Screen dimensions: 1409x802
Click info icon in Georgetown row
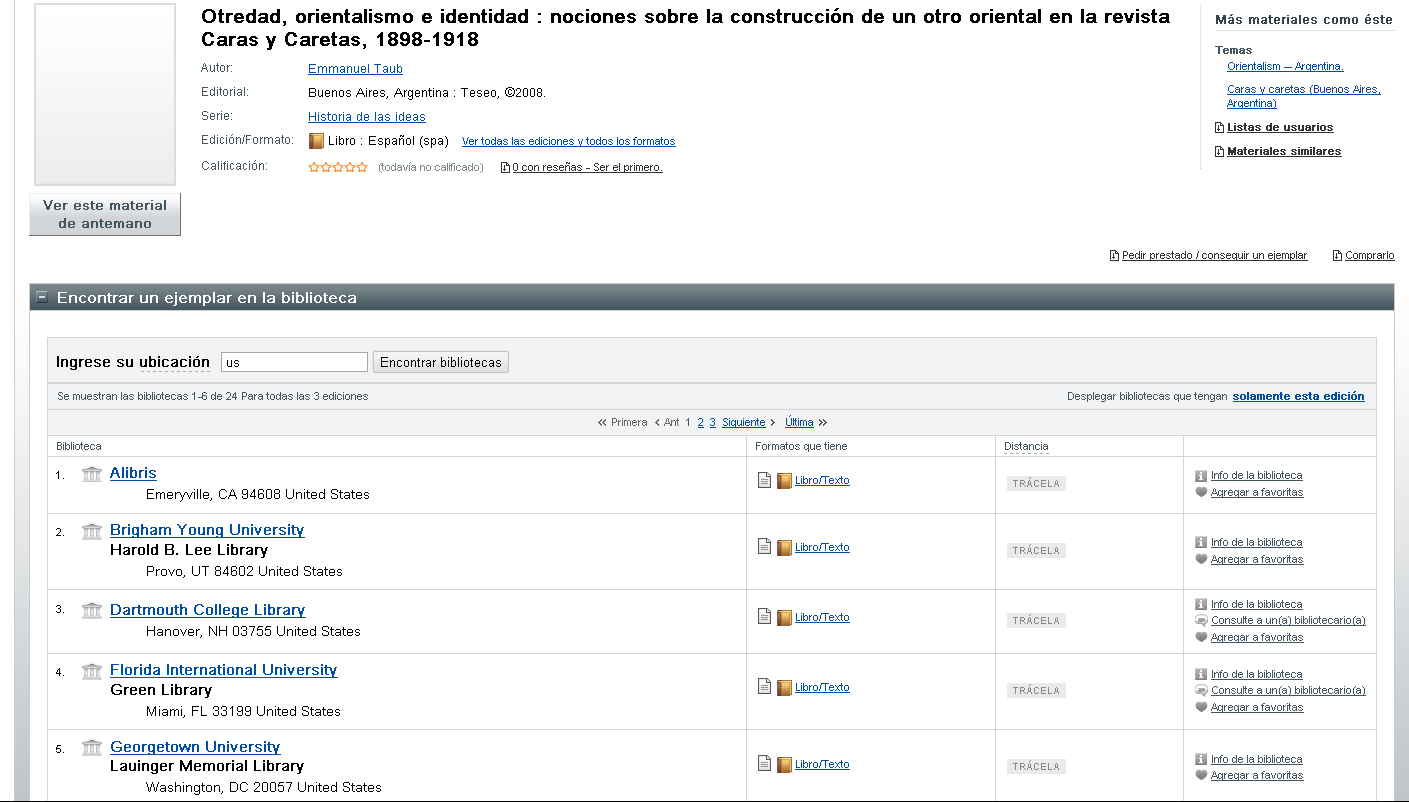(x=1201, y=760)
